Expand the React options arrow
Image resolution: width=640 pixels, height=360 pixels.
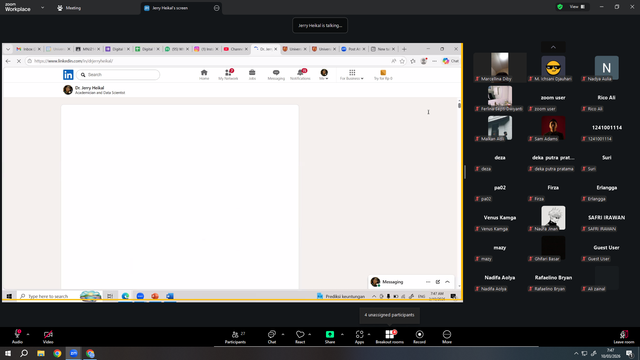[x=310, y=334]
